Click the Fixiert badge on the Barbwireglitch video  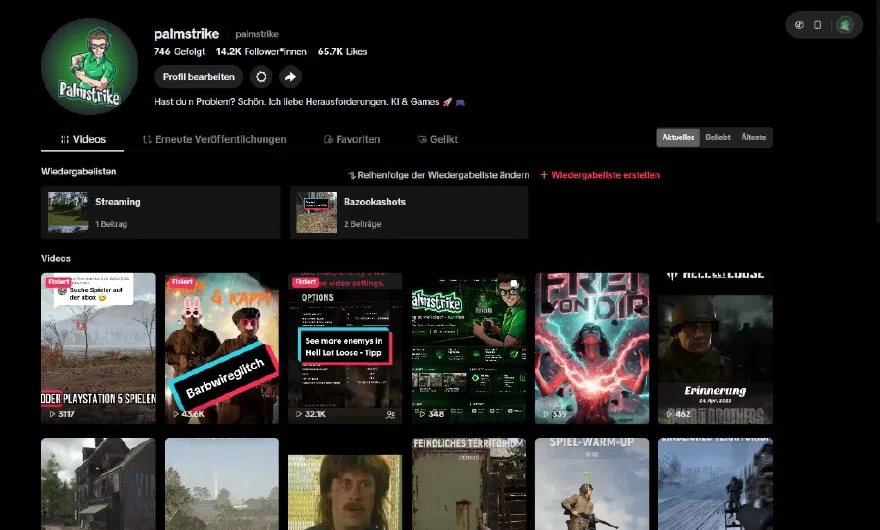pyautogui.click(x=182, y=282)
